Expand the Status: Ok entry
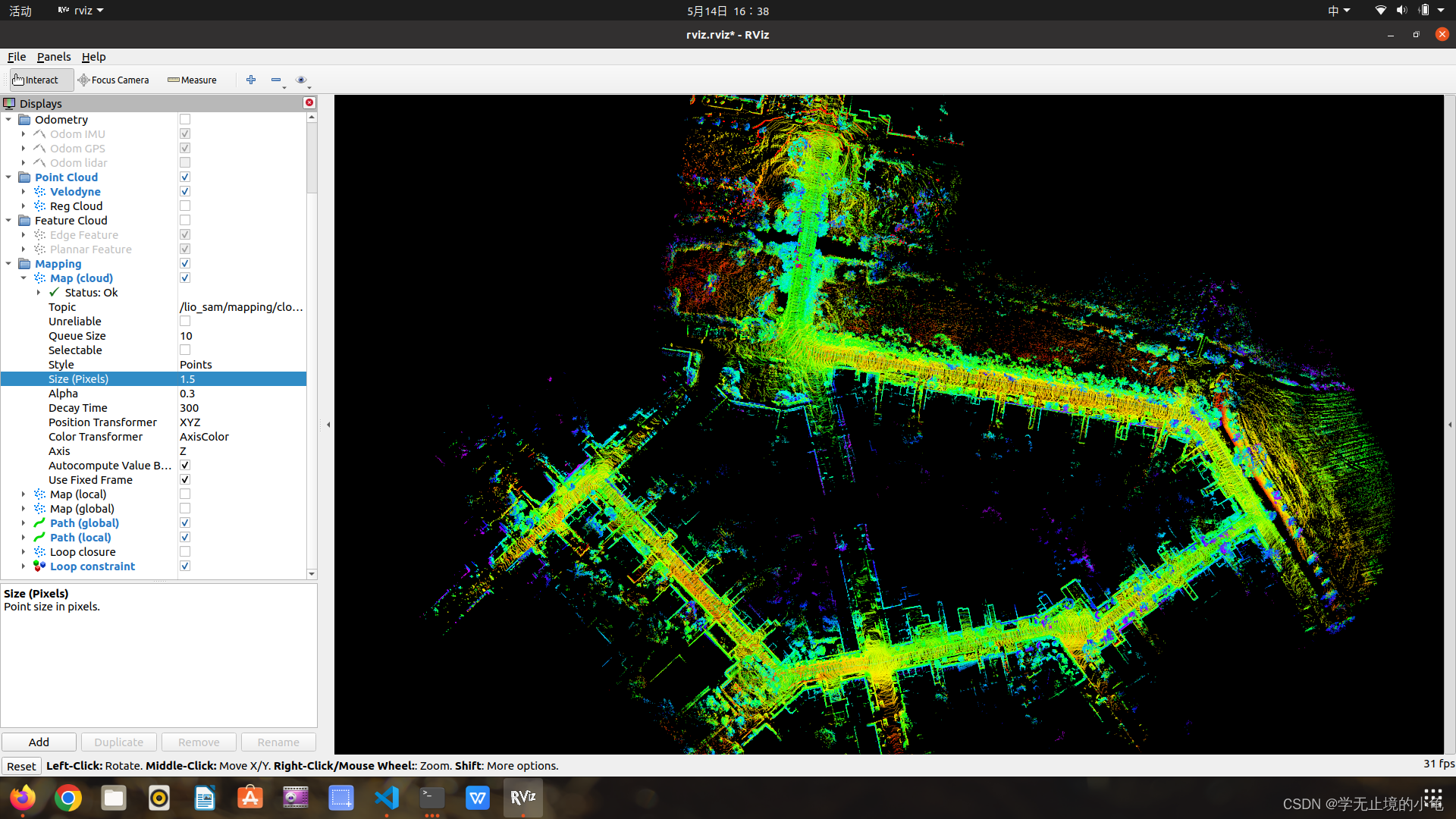 [x=39, y=293]
